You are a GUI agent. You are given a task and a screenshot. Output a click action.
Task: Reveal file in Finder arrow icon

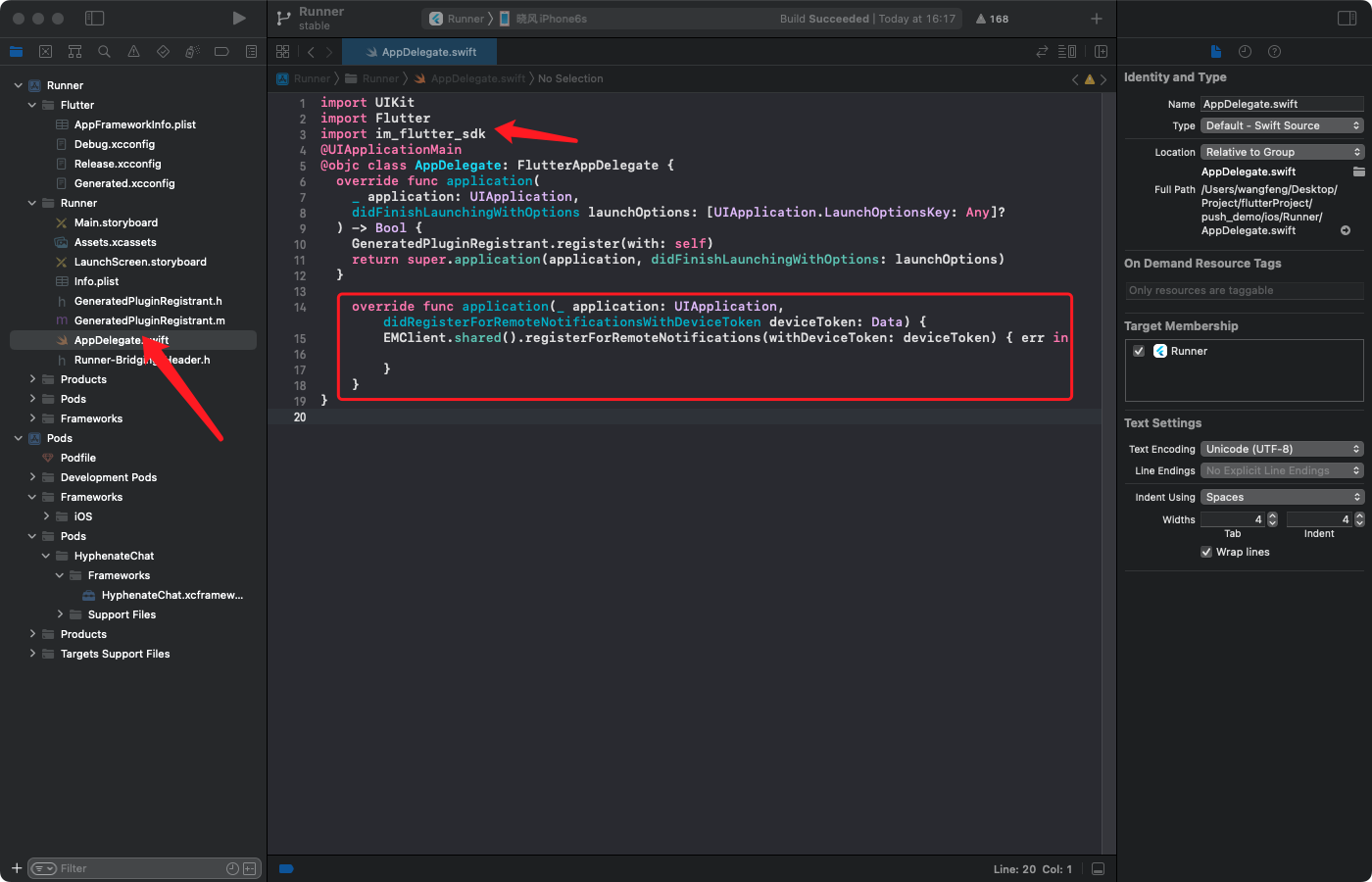(x=1346, y=231)
